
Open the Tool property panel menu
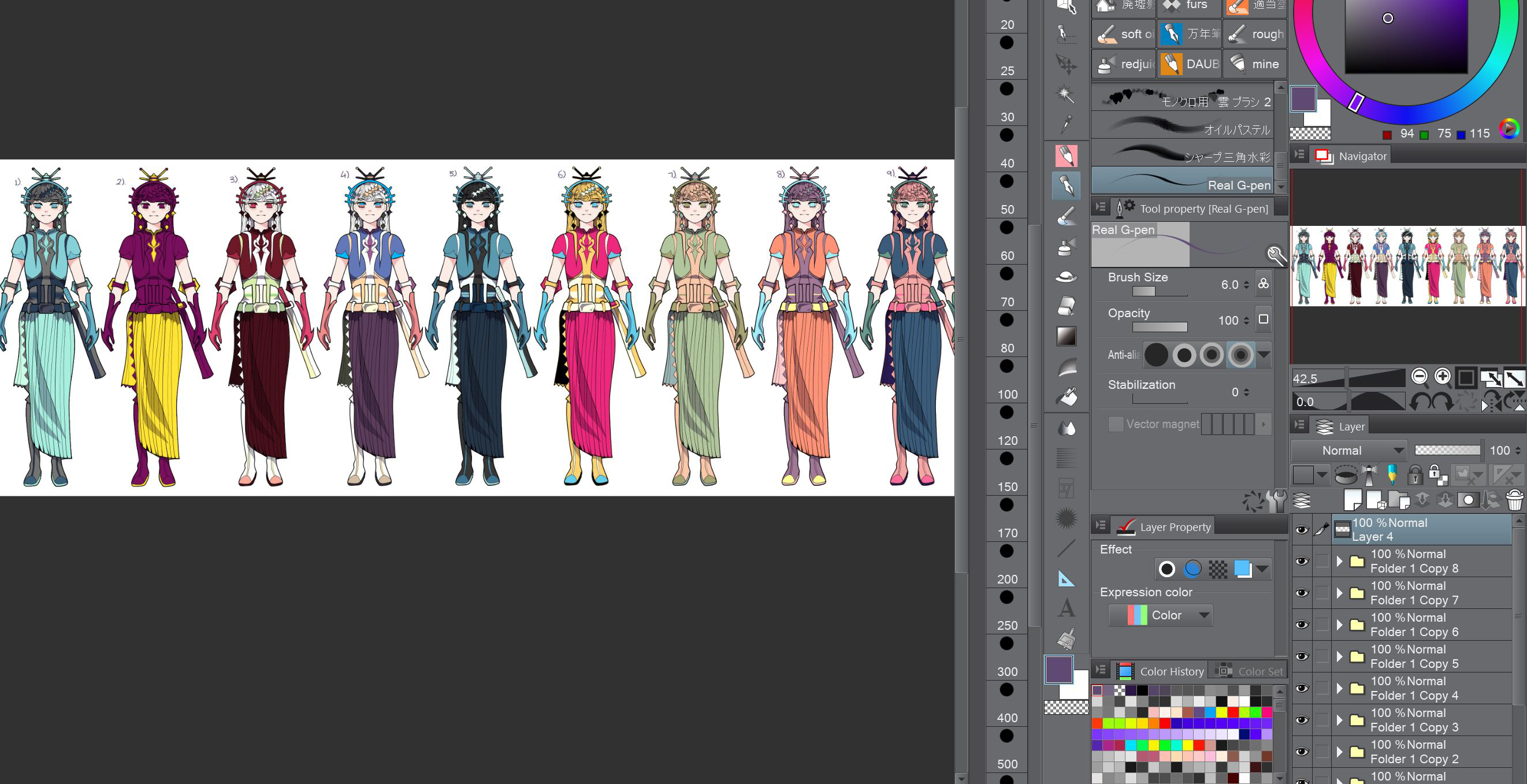click(1100, 207)
